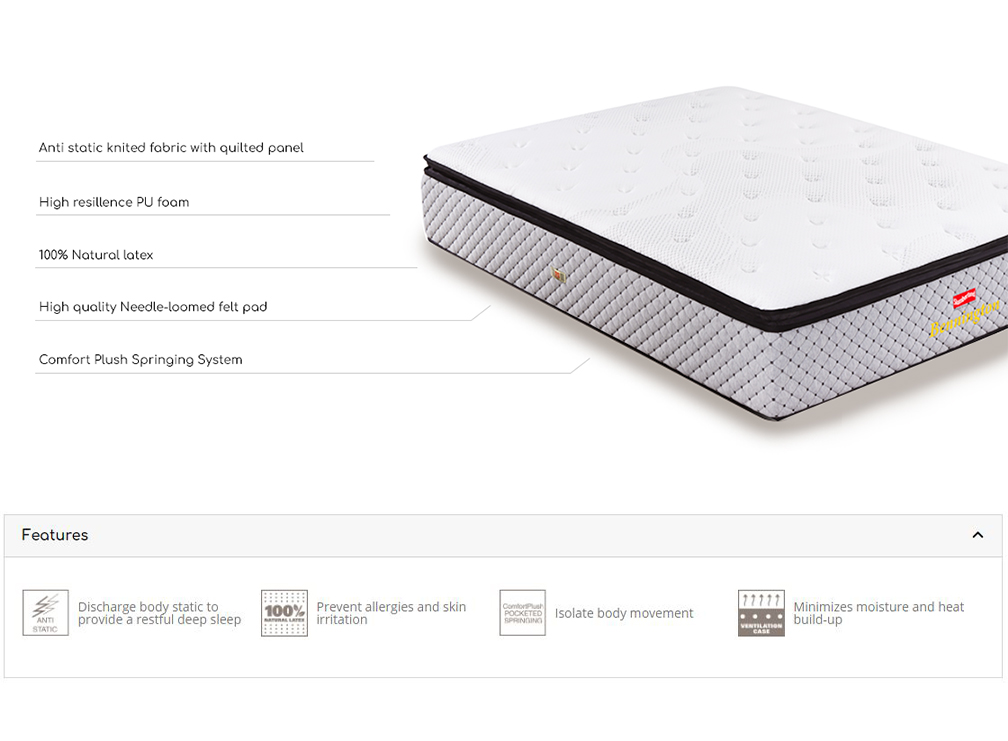Select 'High resilience PU foam' label
1008x741 pixels.
pos(114,202)
